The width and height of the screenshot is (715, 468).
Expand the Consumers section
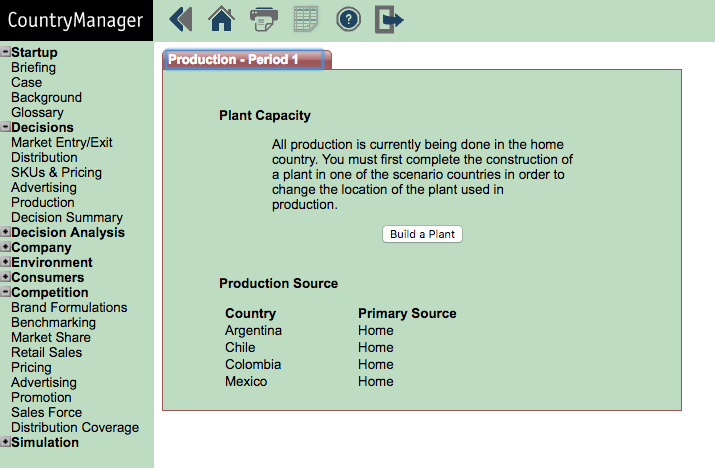[x=5, y=277]
